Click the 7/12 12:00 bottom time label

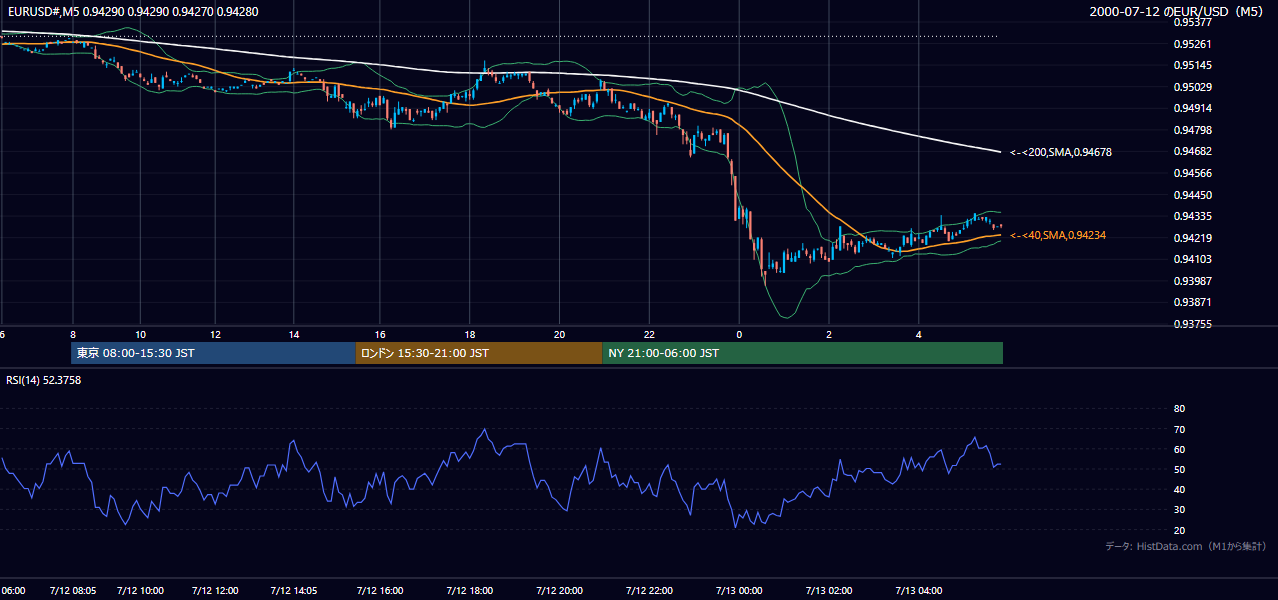pyautogui.click(x=215, y=591)
